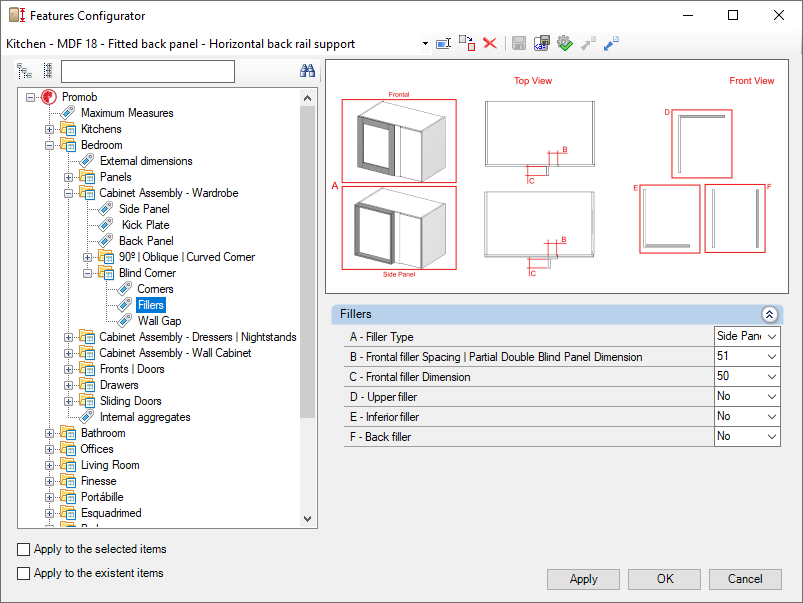The width and height of the screenshot is (803, 603).
Task: Open the A - Filler Type dropdown
Action: point(772,337)
